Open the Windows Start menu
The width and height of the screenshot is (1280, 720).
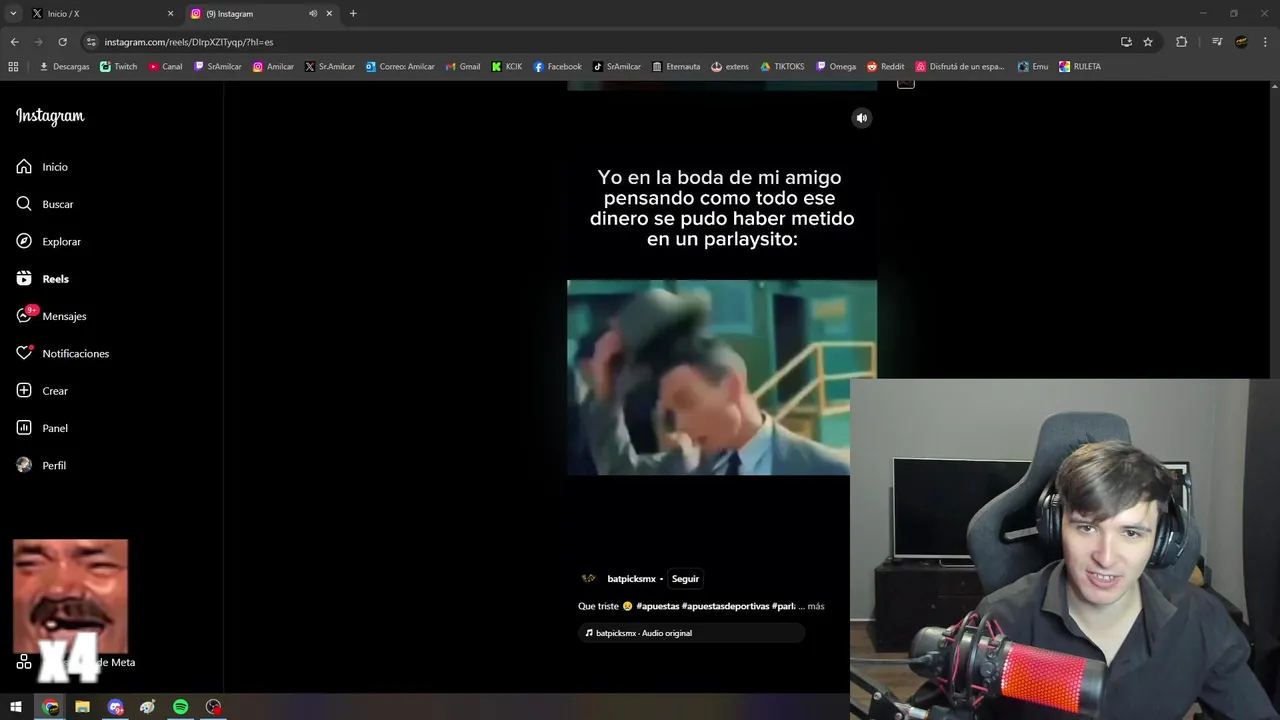(16, 707)
